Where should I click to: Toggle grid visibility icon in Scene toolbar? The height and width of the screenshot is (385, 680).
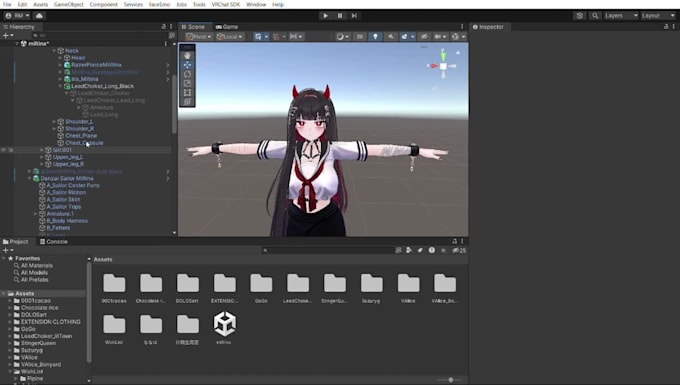[258, 36]
